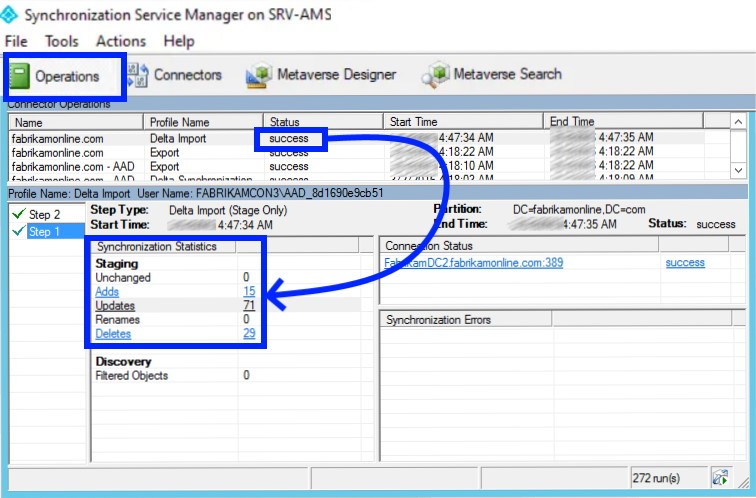Click the FabrikamDC2.fabrikamonline.com:389 connection link

[470, 263]
